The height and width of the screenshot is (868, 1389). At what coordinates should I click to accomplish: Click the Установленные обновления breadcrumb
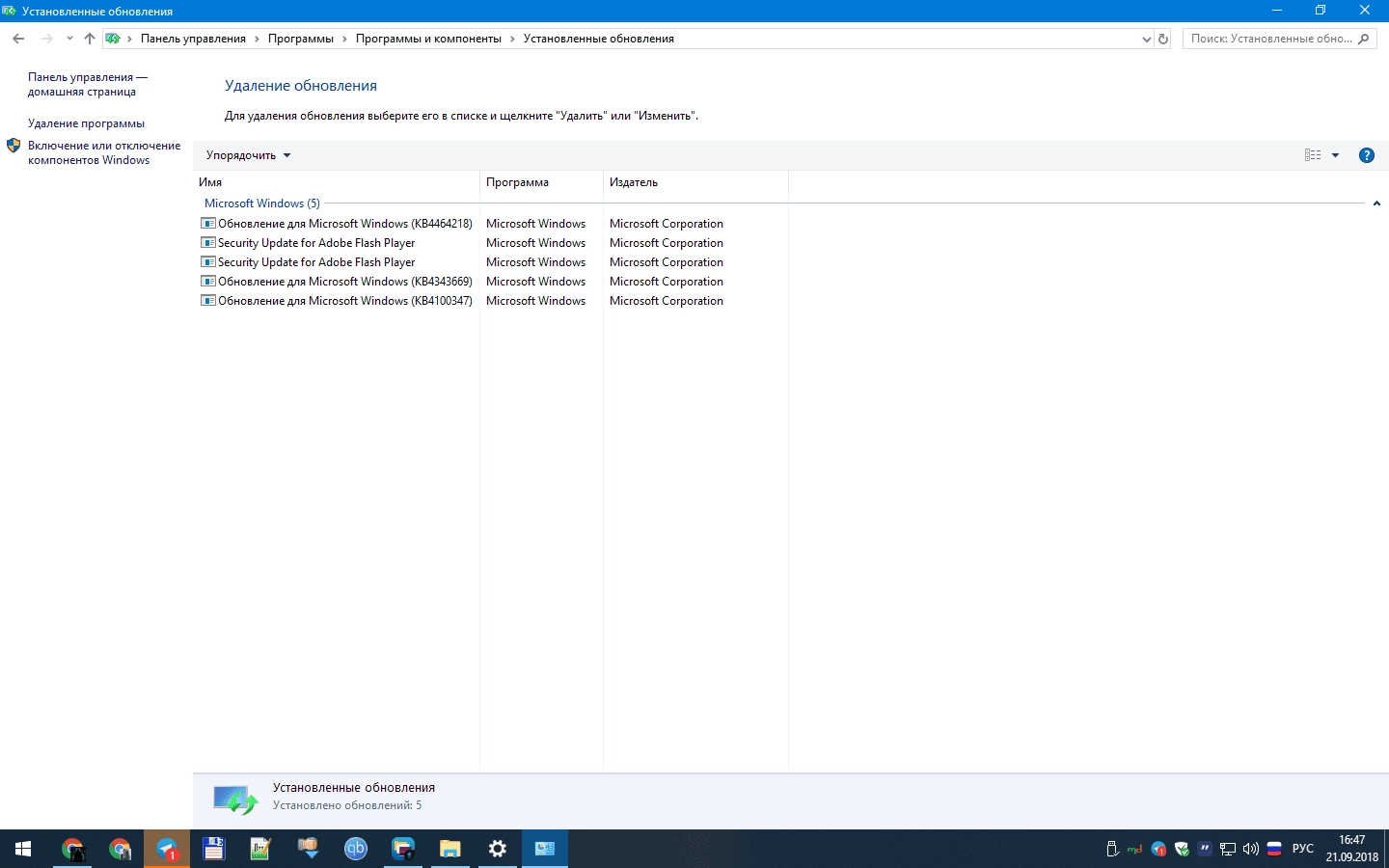[598, 39]
